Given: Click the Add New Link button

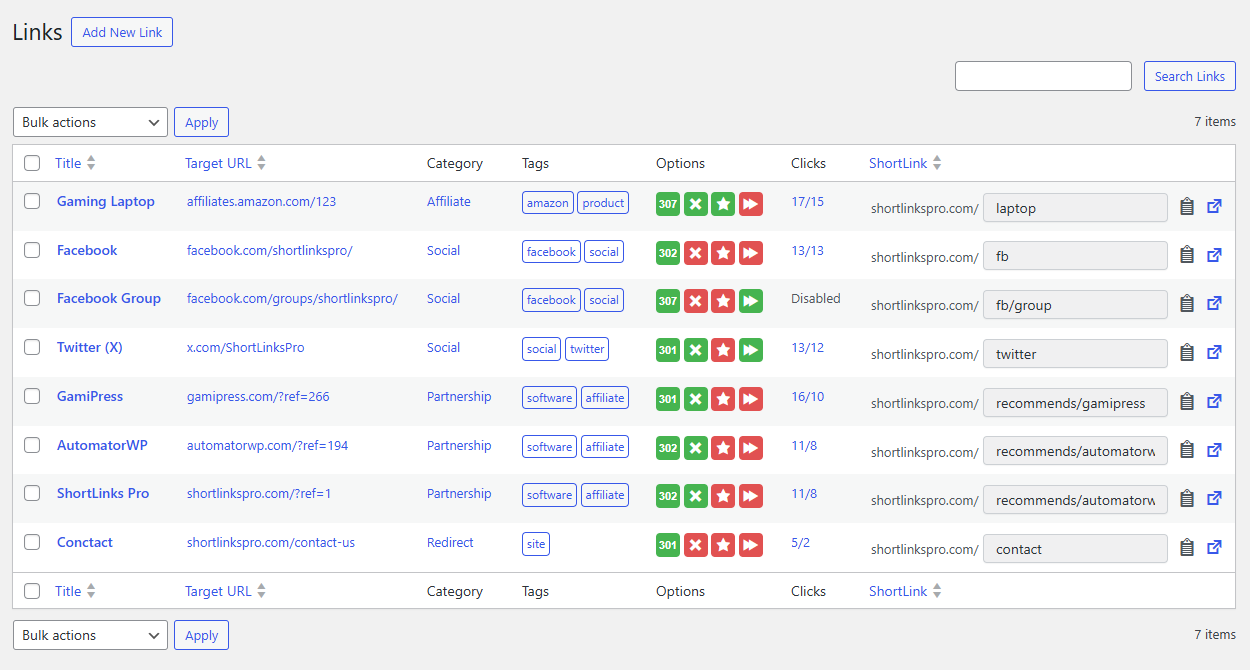Looking at the screenshot, I should tap(121, 31).
